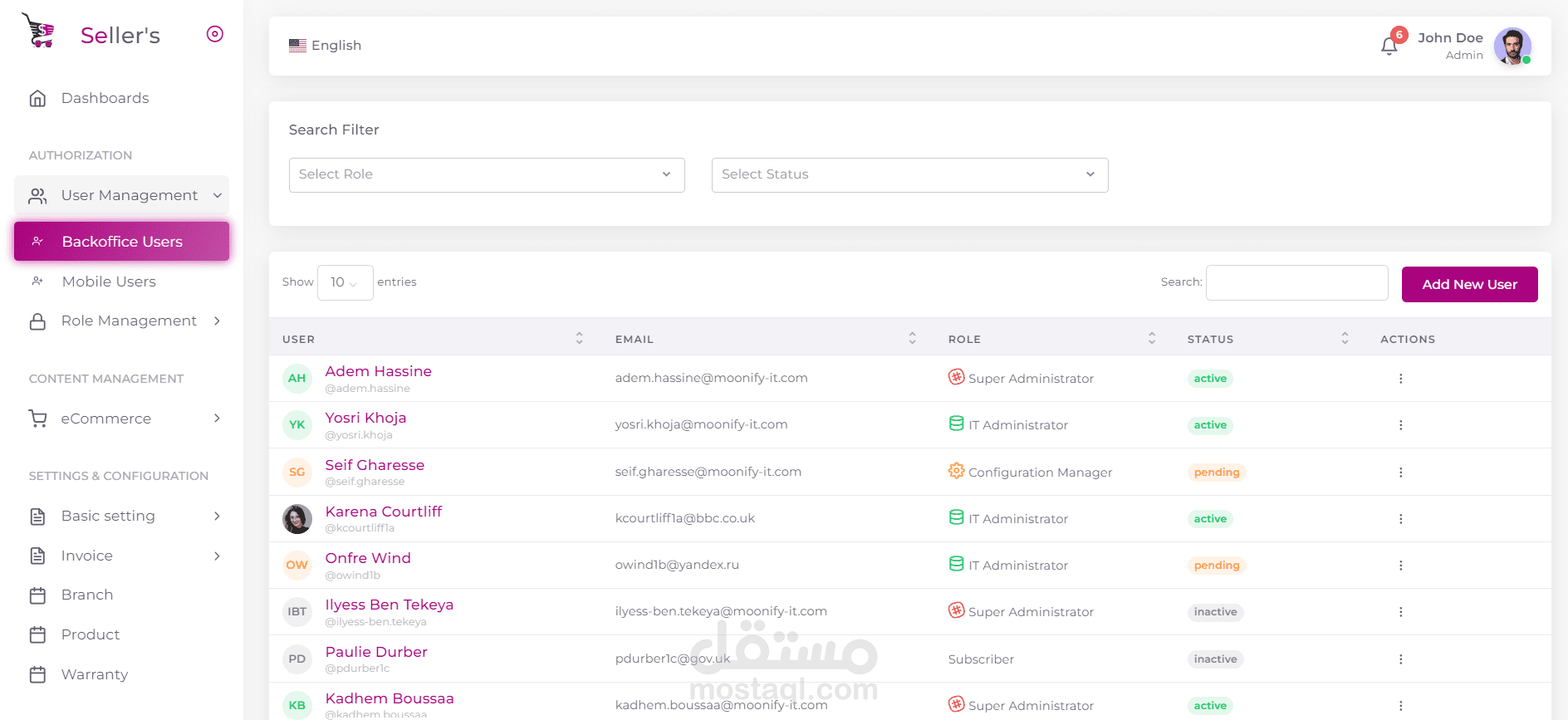The width and height of the screenshot is (1568, 720).
Task: Sort table by User column arrows
Action: pyautogui.click(x=580, y=339)
